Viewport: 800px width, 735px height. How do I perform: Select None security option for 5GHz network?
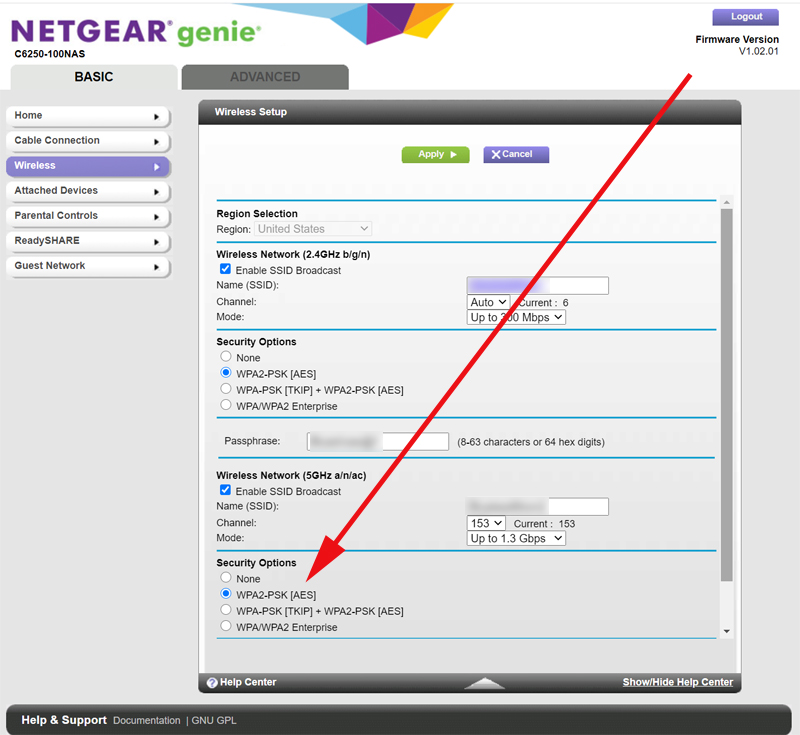click(x=226, y=578)
